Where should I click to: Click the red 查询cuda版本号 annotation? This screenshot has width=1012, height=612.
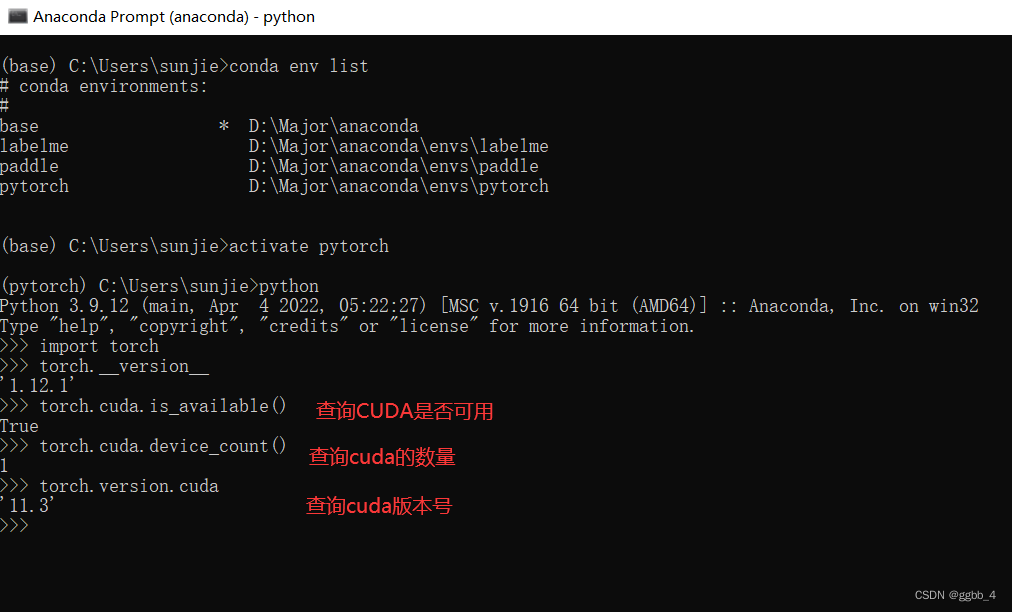(x=379, y=506)
